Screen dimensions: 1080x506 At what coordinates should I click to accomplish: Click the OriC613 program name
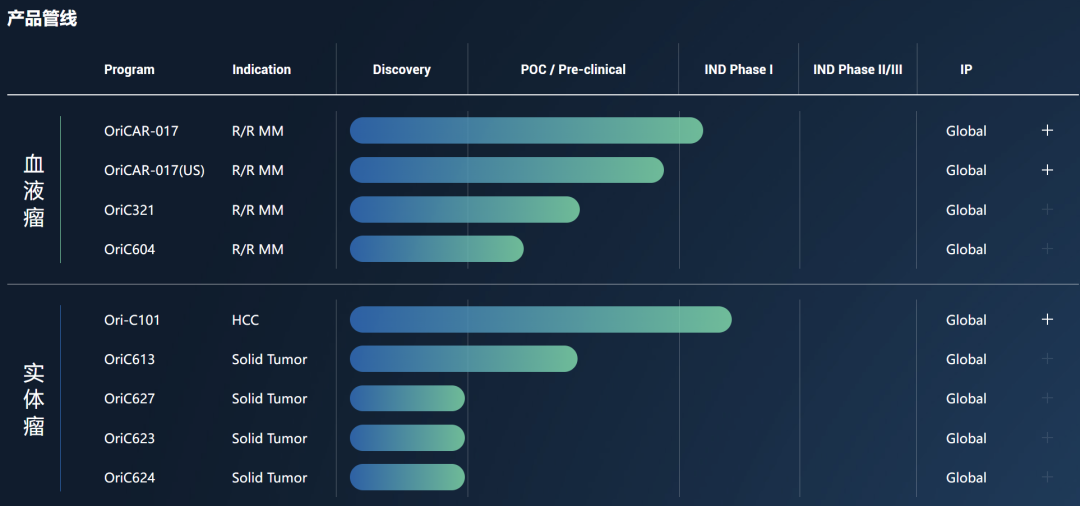(x=129, y=359)
